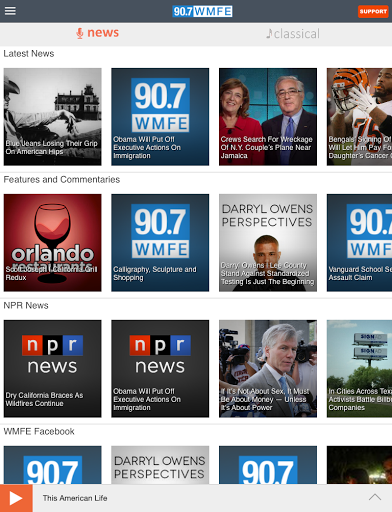Open Dry California Braces As Wildfires story
The image size is (392, 512).
52,369
